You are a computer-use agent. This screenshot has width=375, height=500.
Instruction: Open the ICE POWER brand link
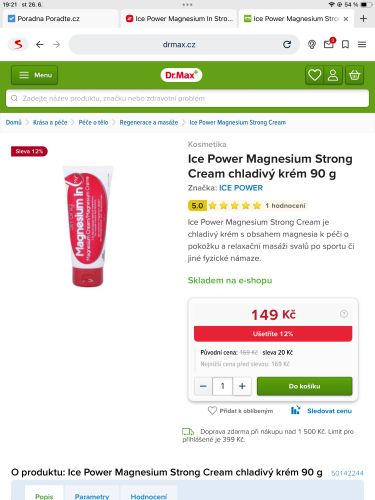tap(241, 188)
